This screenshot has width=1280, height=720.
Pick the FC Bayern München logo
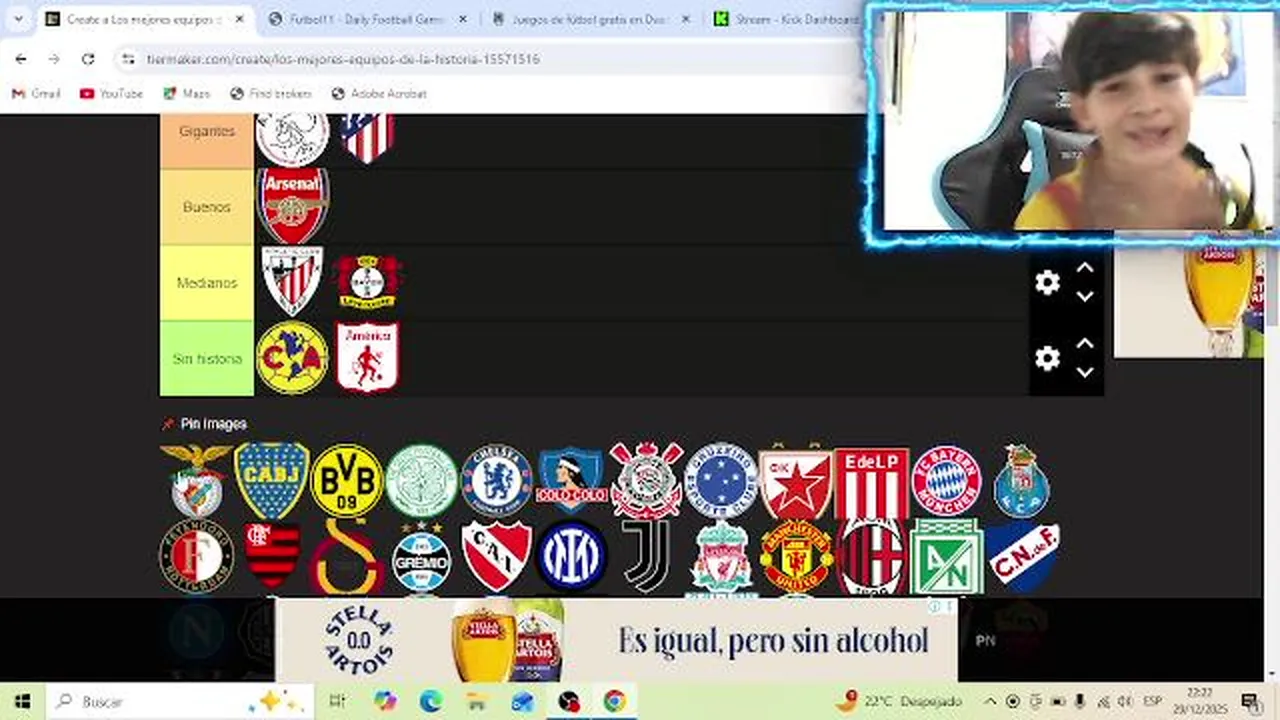pos(946,480)
